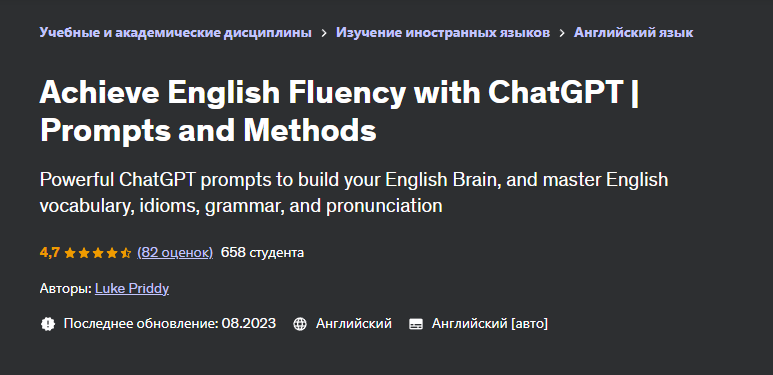Viewport: 773px width, 375px height.
Task: Open the 'Учебные и академические дисциплины' breadcrumb
Action: [176, 33]
